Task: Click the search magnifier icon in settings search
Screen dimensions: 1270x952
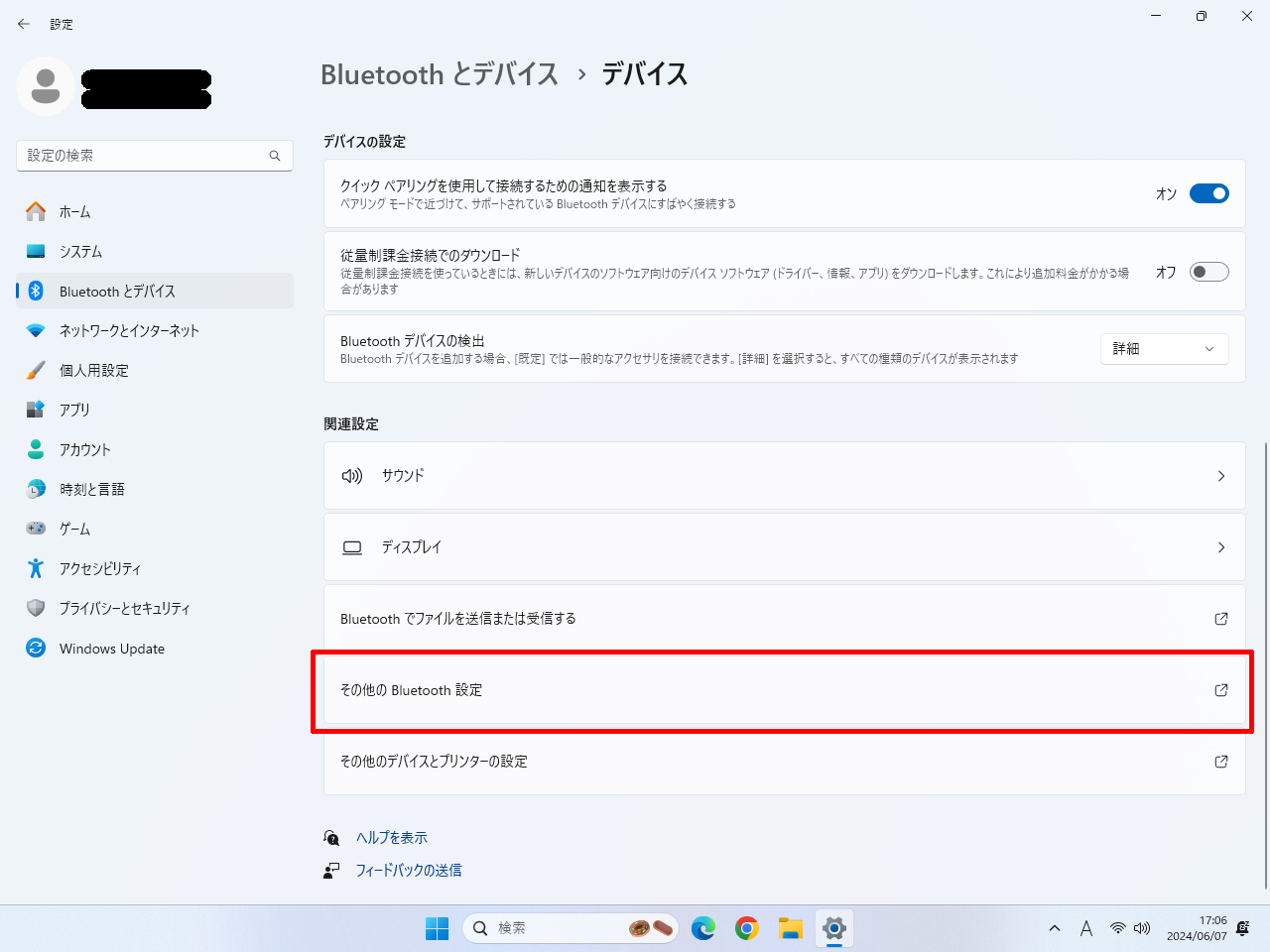Action: point(275,156)
